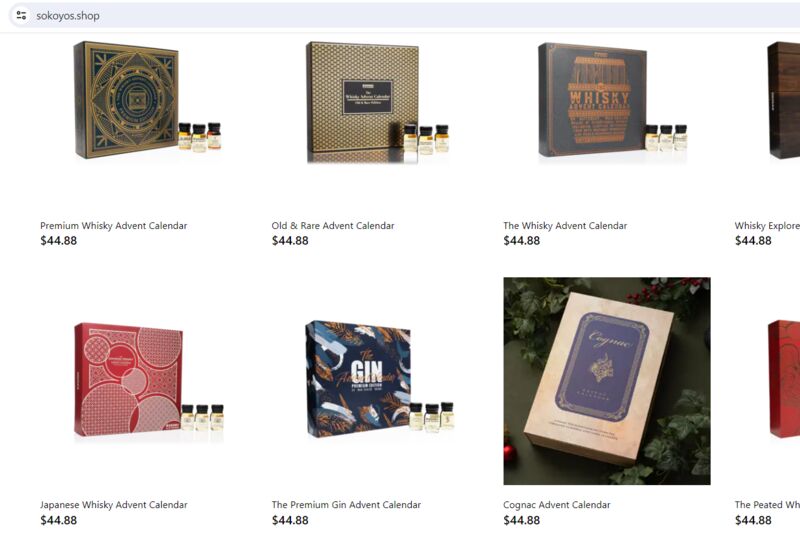Screen dimensions: 800x557
Task: Click The Premium Gin Advent Calendar title
Action: coord(346,504)
